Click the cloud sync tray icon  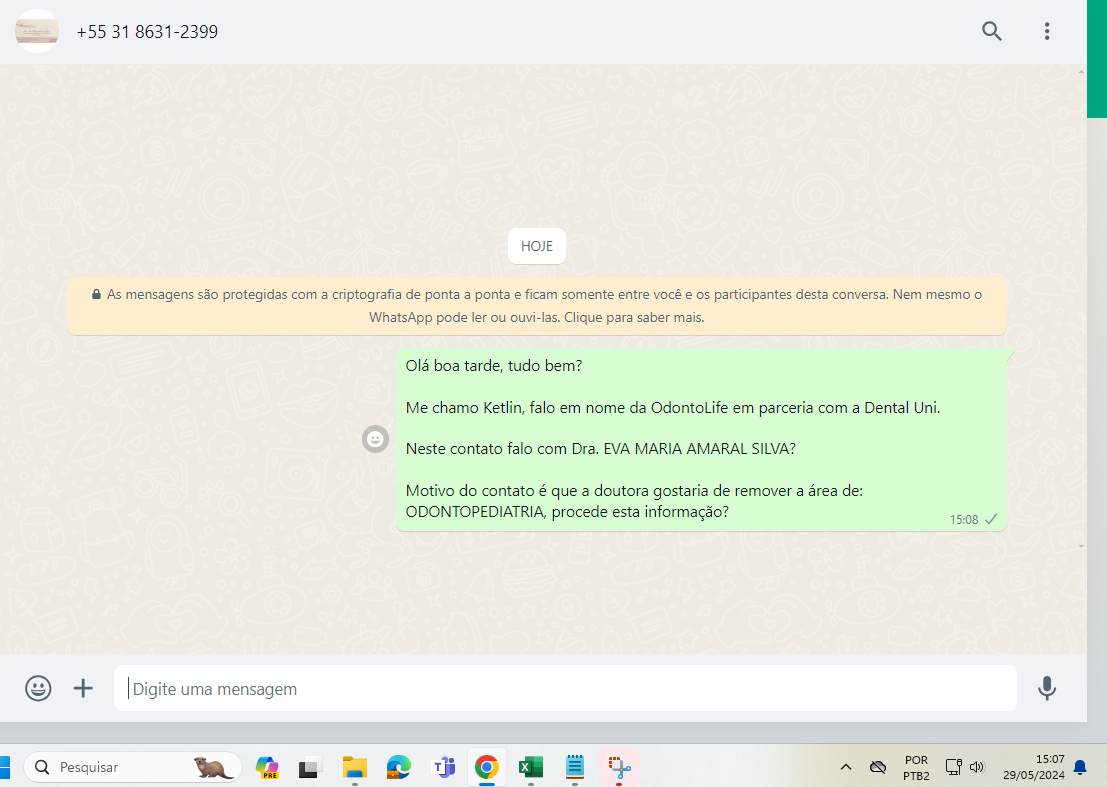click(x=878, y=767)
